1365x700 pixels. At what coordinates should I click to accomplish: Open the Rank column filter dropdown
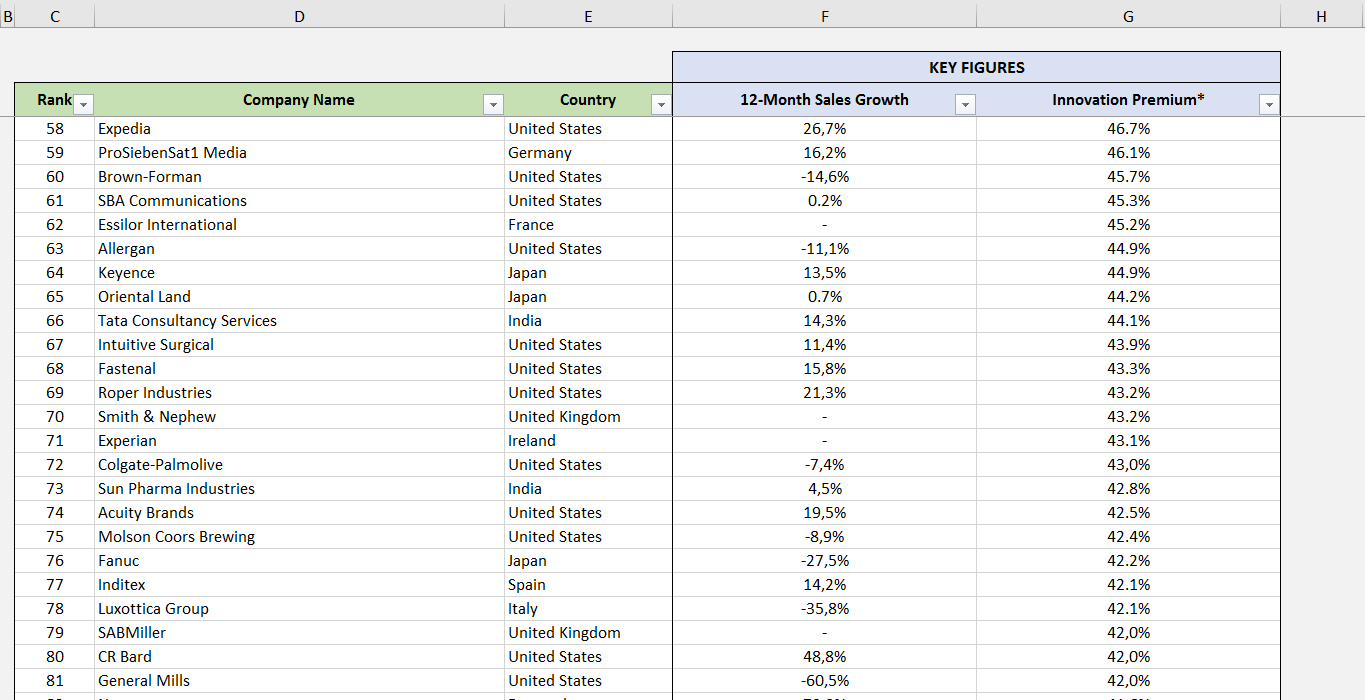tap(84, 104)
